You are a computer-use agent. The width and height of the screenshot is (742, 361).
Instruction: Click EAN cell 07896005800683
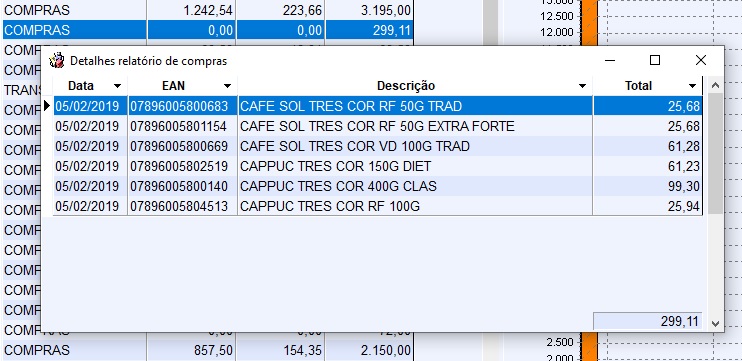coord(182,106)
